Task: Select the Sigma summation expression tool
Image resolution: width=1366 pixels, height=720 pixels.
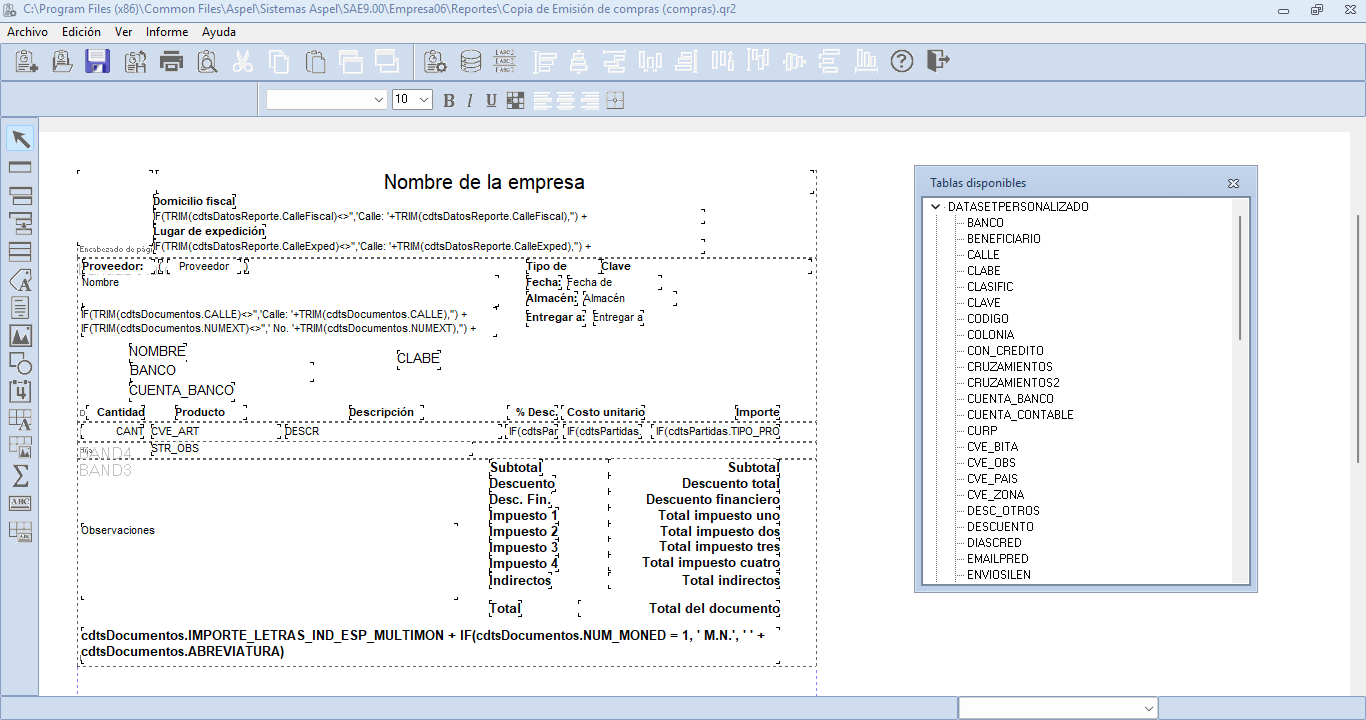Action: click(20, 475)
